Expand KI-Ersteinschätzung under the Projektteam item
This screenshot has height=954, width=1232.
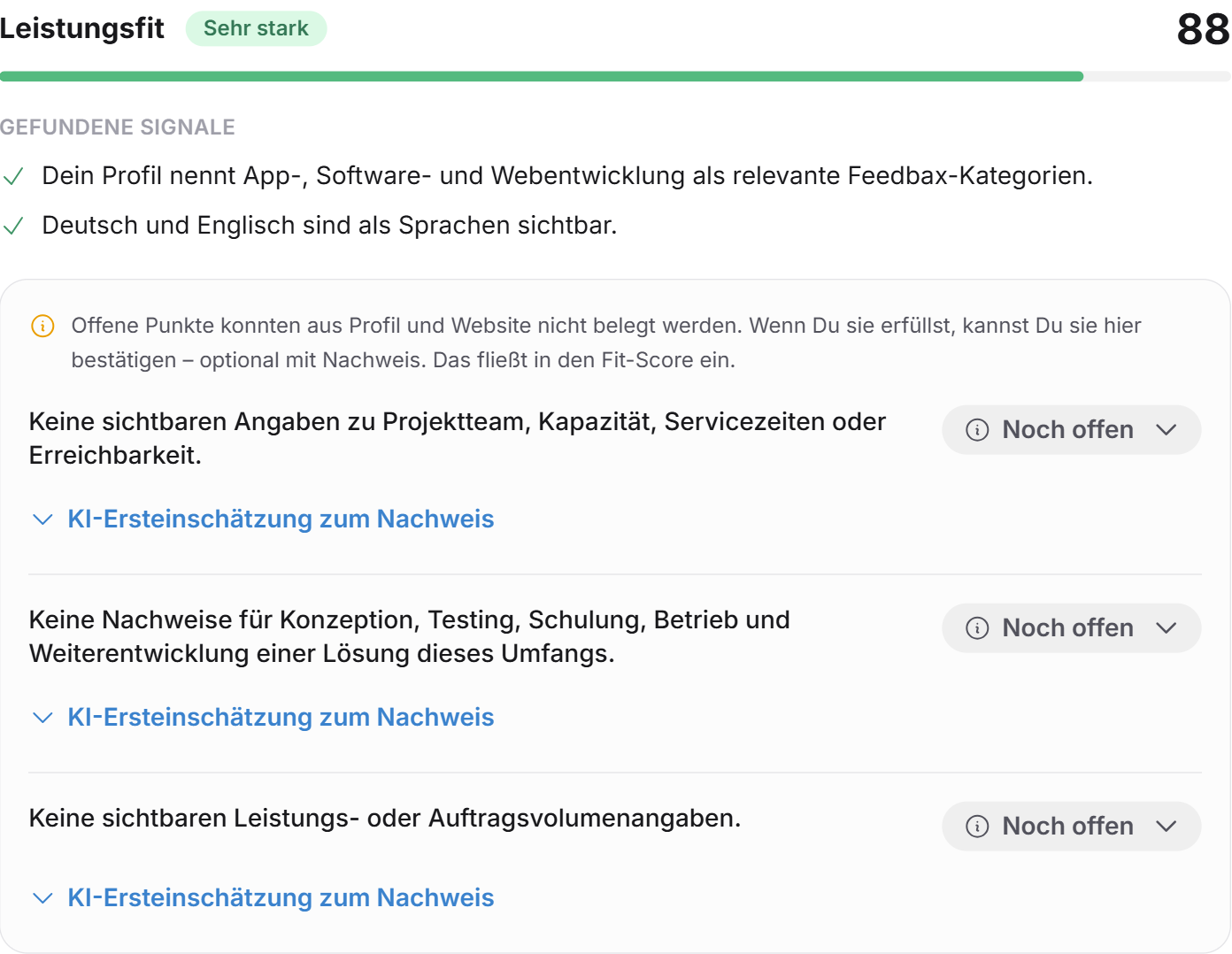[x=263, y=519]
